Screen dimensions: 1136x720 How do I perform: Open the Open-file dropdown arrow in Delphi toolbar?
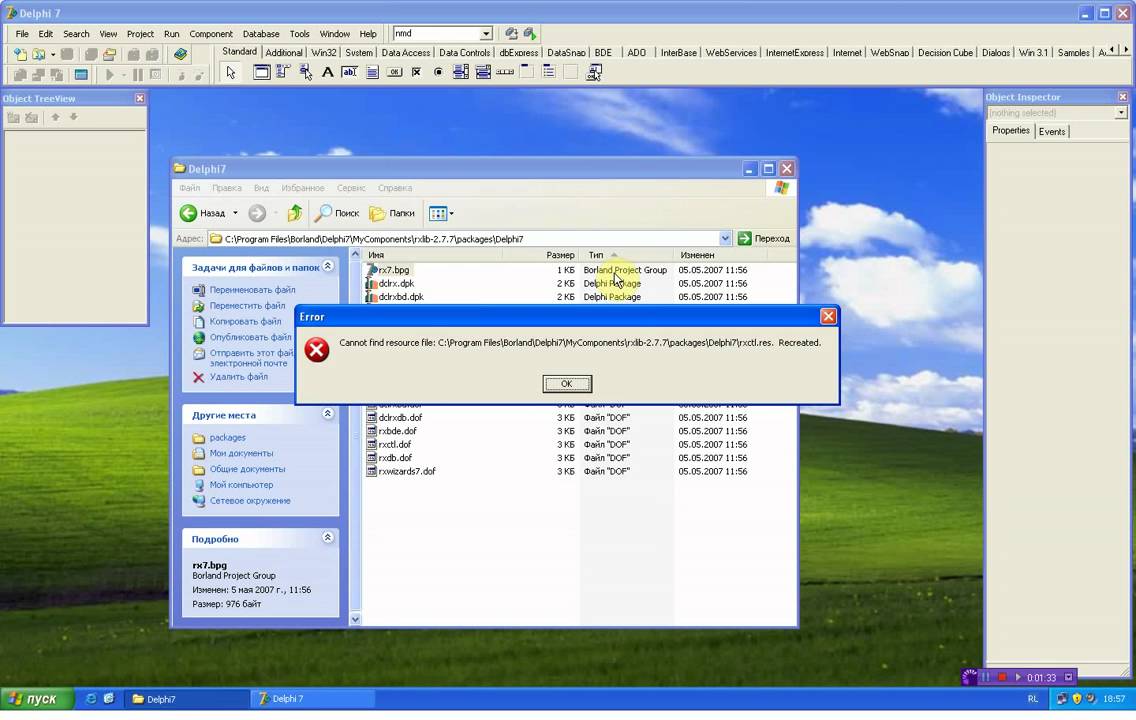[53, 54]
